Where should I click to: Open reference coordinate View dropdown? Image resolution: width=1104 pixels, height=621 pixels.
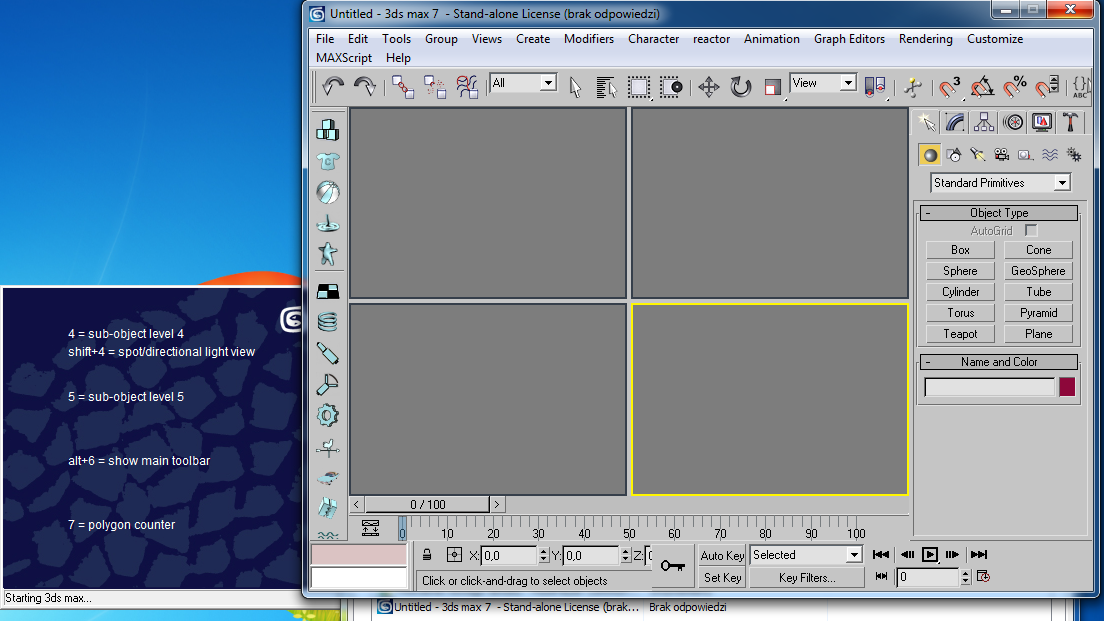pyautogui.click(x=823, y=83)
